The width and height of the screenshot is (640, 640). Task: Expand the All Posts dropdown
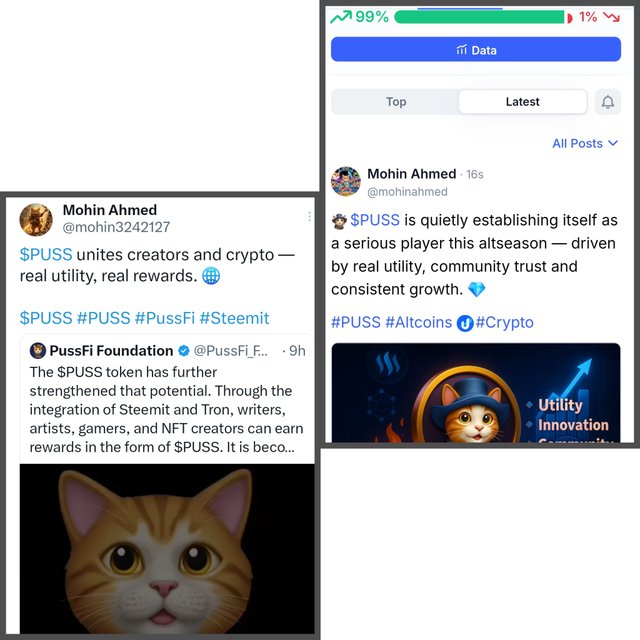(585, 144)
